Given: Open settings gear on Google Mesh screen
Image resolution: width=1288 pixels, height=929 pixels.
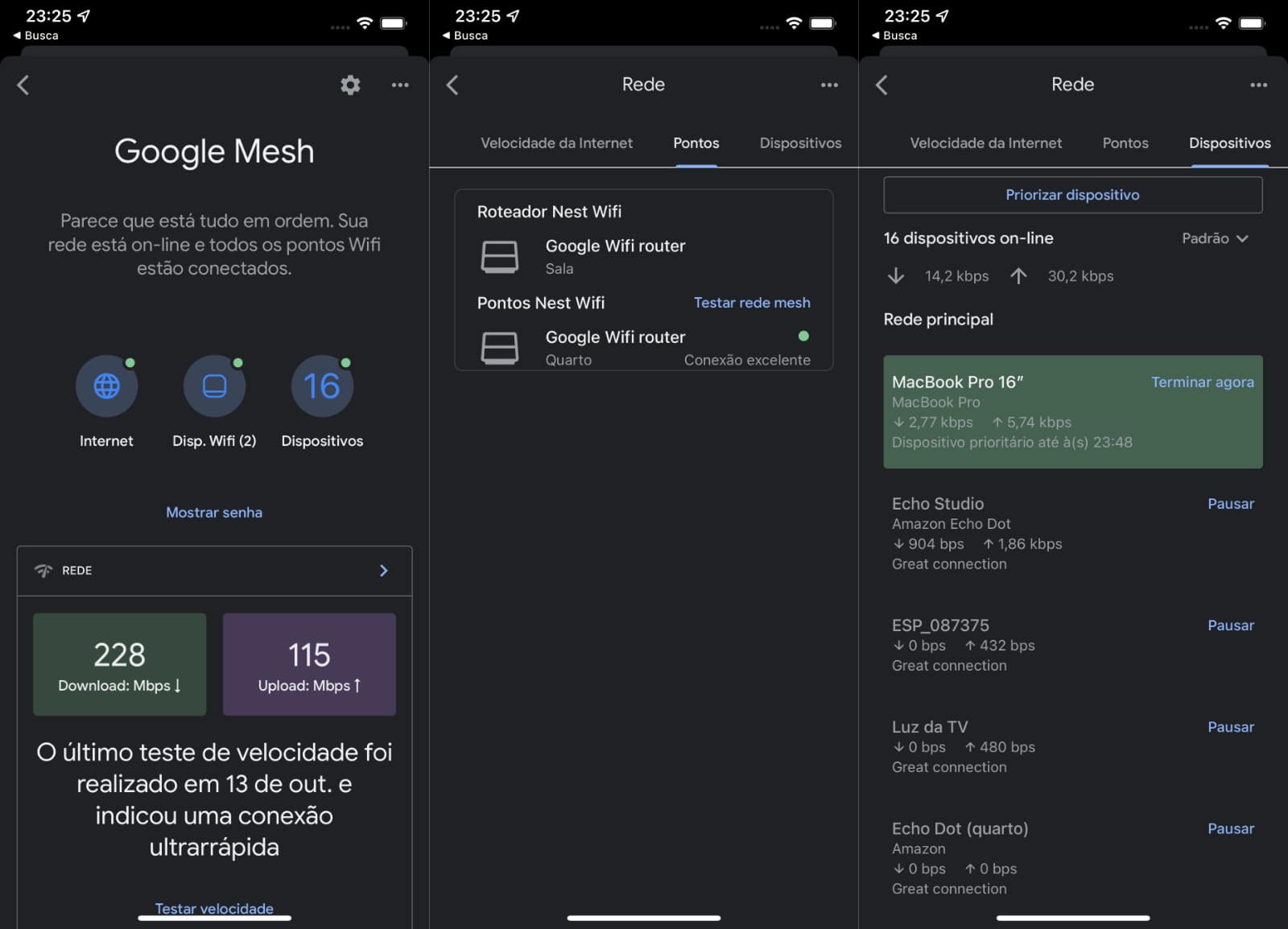Looking at the screenshot, I should (x=350, y=85).
